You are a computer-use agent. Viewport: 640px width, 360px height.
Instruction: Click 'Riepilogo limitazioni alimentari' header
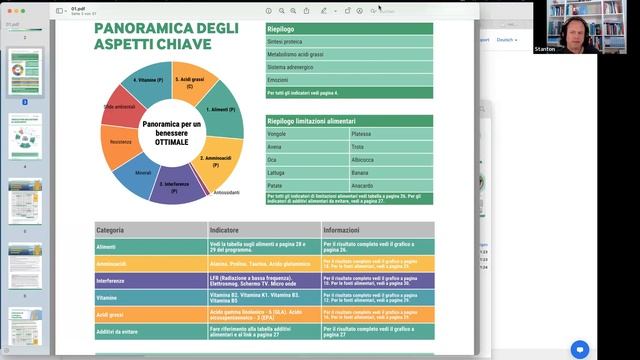click(x=349, y=121)
